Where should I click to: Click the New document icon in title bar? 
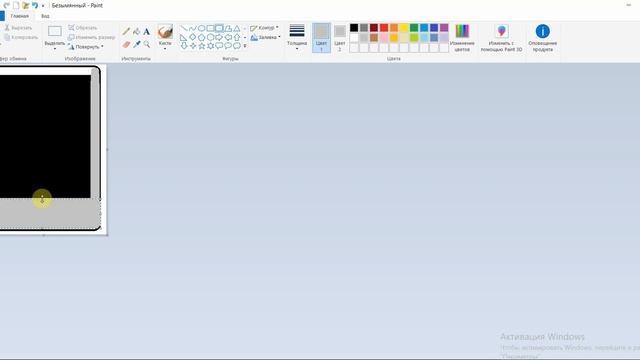point(16,5)
